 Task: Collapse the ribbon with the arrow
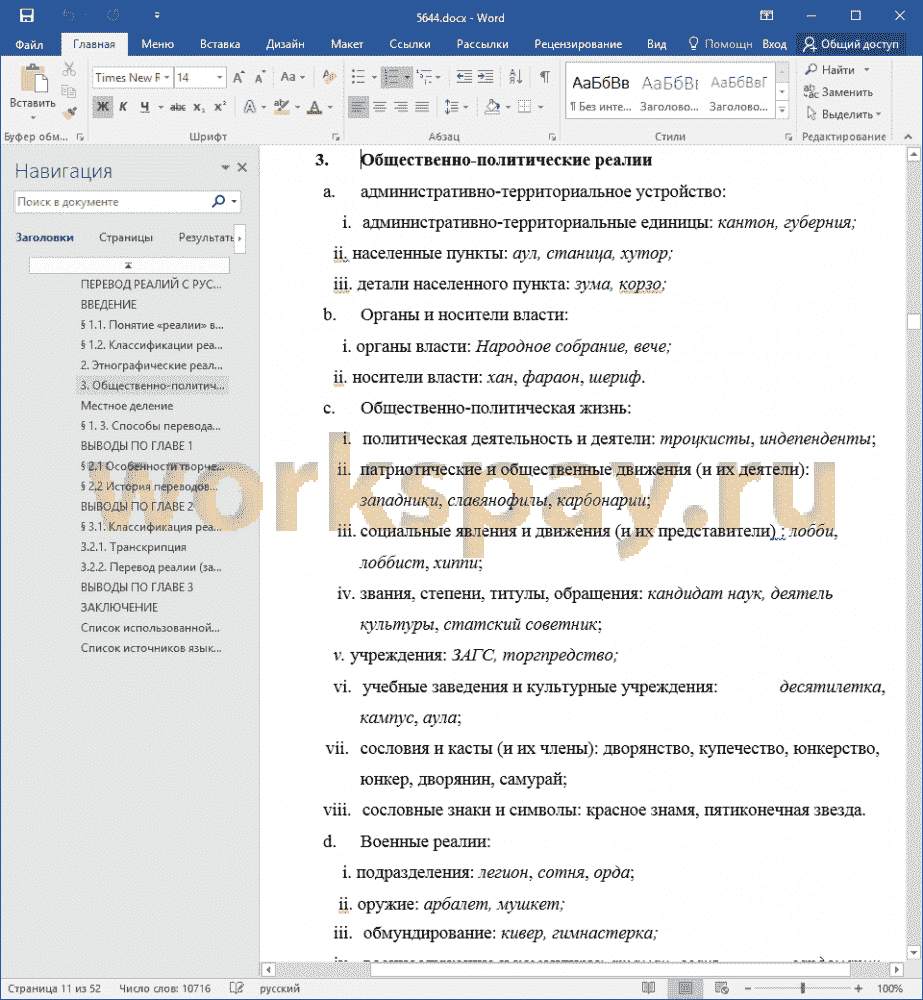click(x=908, y=136)
